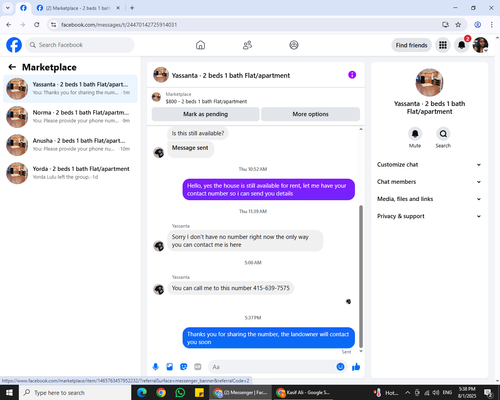The image size is (500, 400).
Task: Open a new browser tab
Action: (x=132, y=8)
